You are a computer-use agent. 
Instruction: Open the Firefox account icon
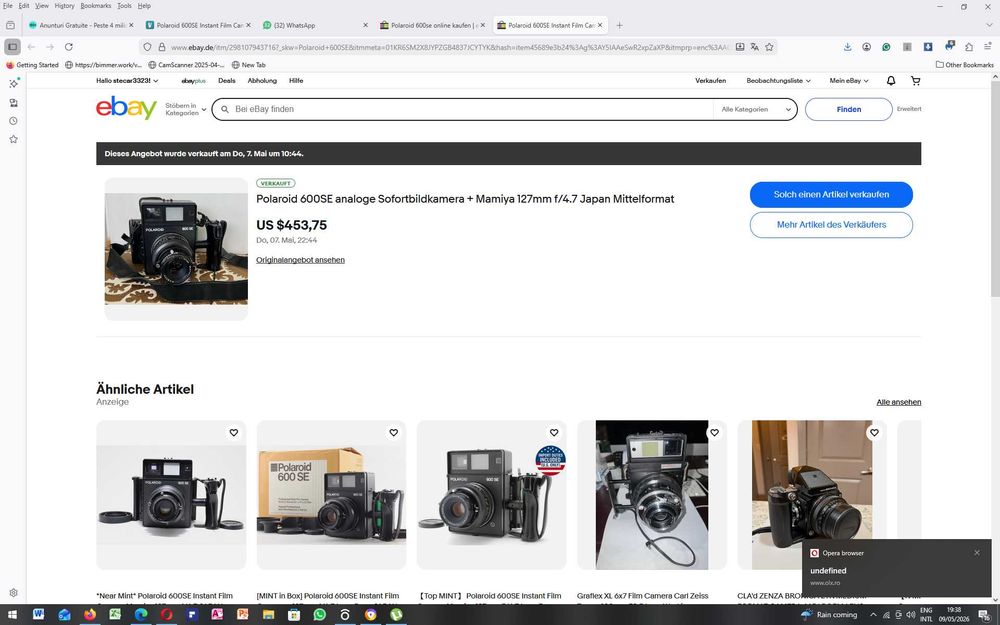pos(866,47)
